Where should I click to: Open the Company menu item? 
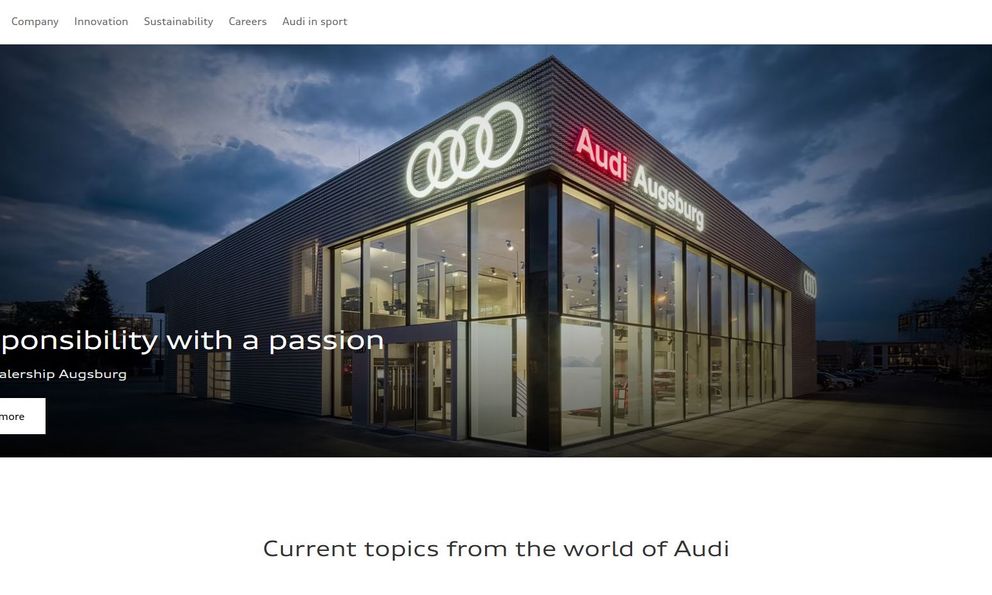coord(35,22)
